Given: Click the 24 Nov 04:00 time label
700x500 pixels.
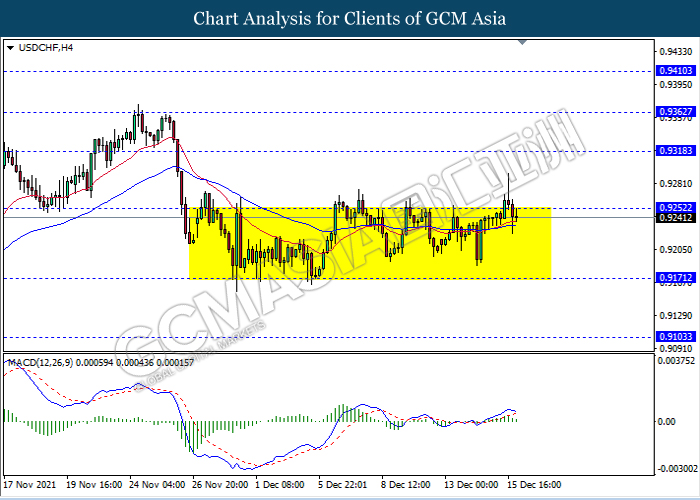Looking at the screenshot, I should coord(157,485).
